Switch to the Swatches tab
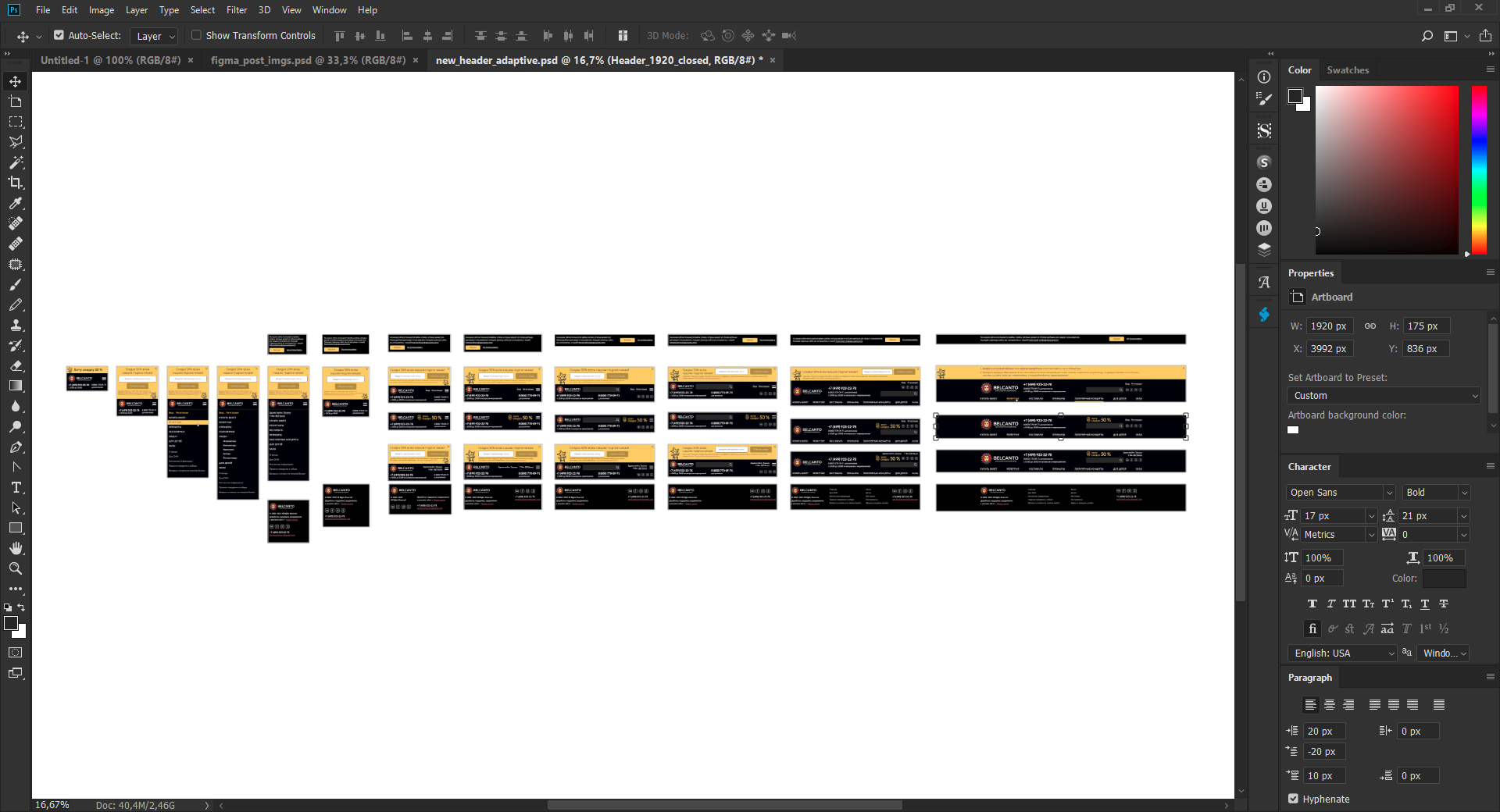Viewport: 1500px width, 812px height. click(1348, 70)
